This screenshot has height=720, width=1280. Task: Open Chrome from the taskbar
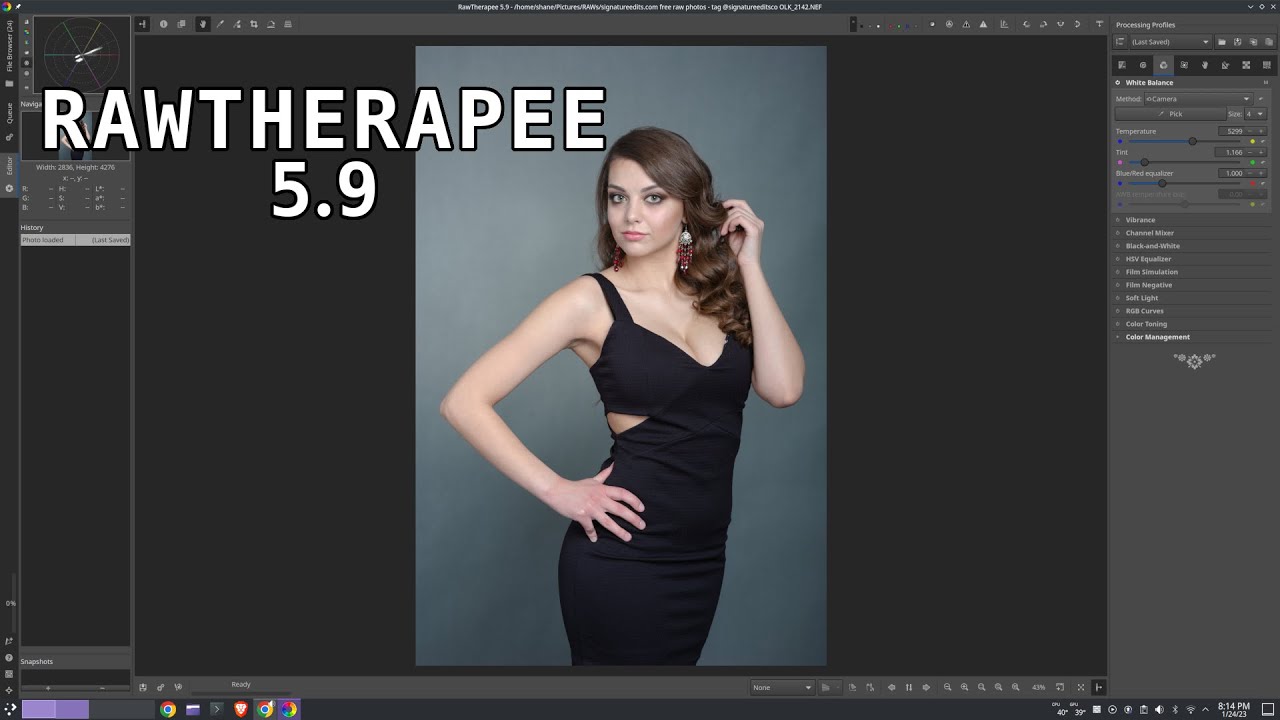coord(168,709)
